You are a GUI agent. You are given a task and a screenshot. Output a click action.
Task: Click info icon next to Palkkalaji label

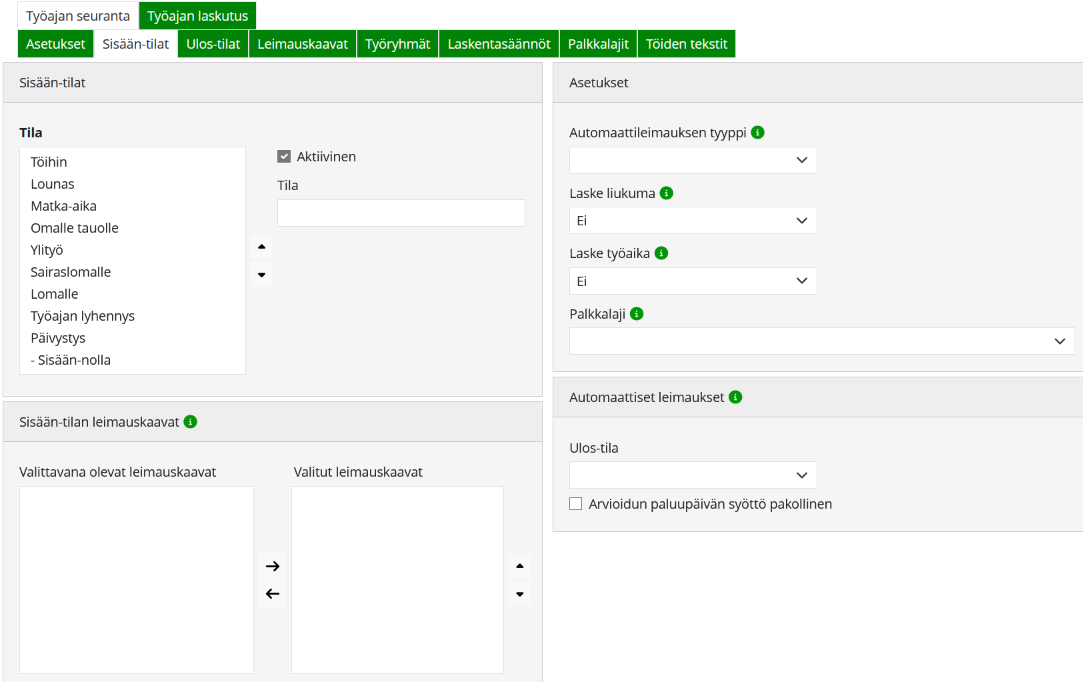tap(637, 313)
